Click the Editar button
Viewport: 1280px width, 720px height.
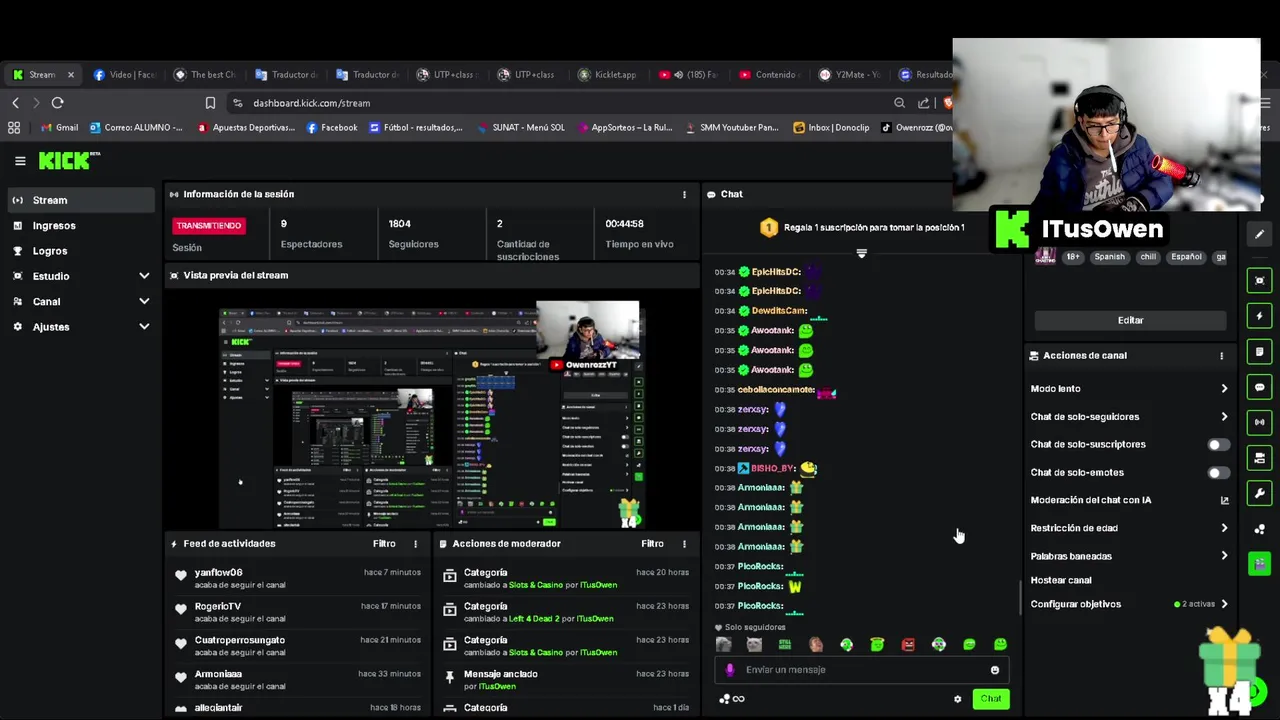click(1130, 320)
